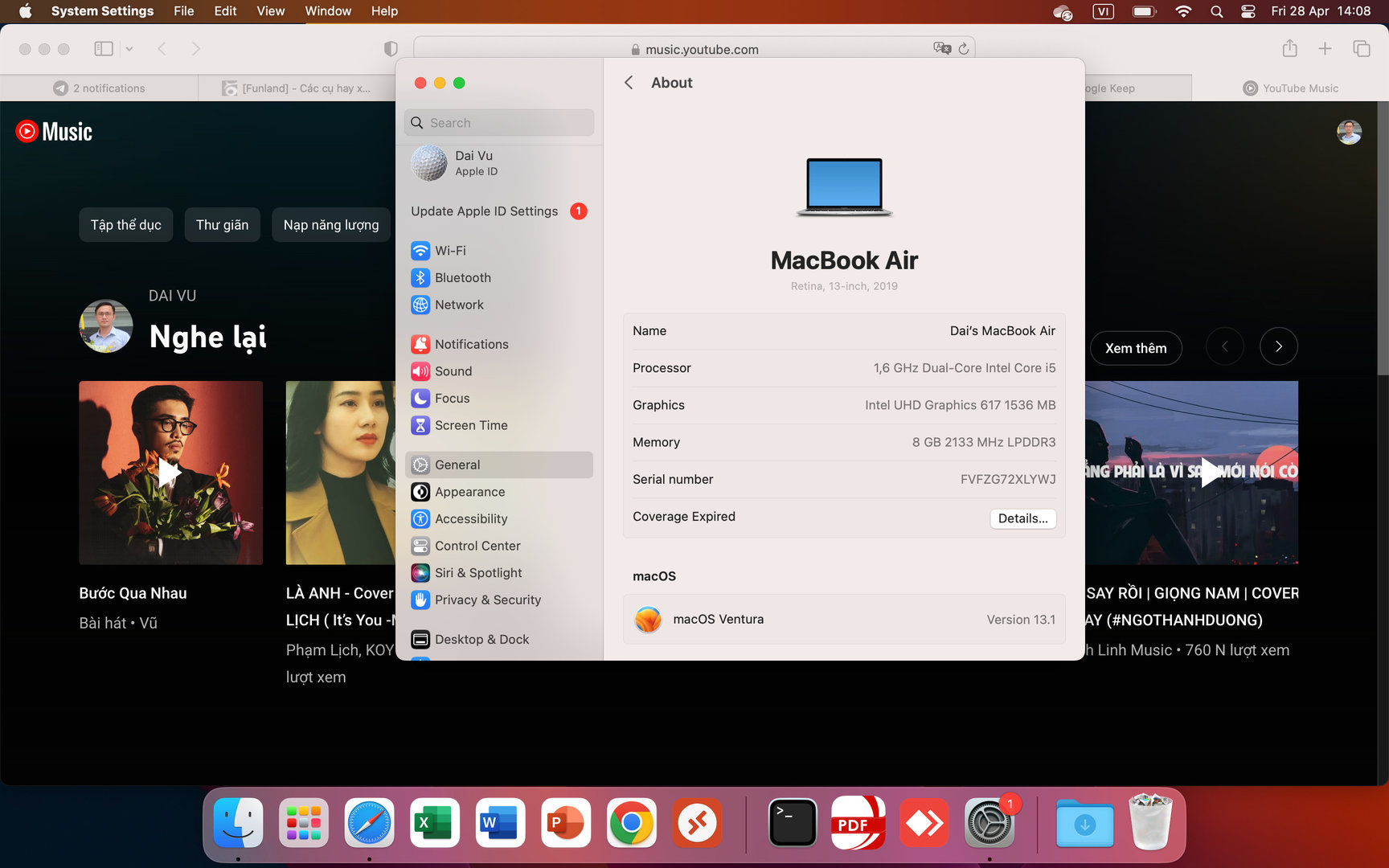Go back from About page chevron
This screenshot has width=1389, height=868.
coord(629,83)
